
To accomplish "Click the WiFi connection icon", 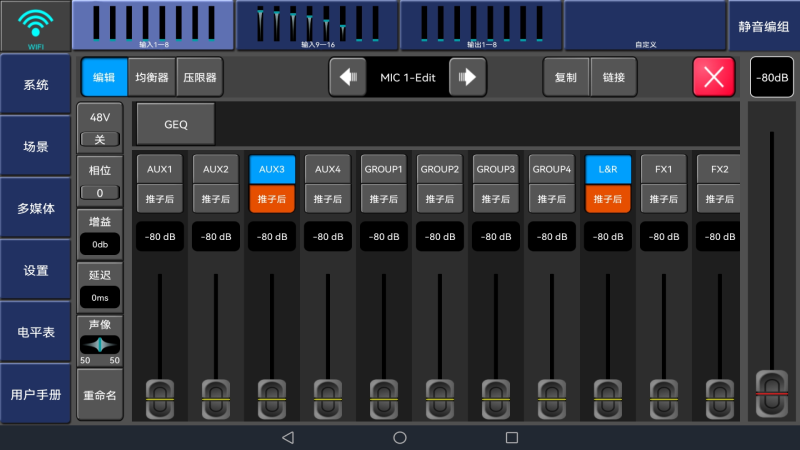I will tap(36, 26).
